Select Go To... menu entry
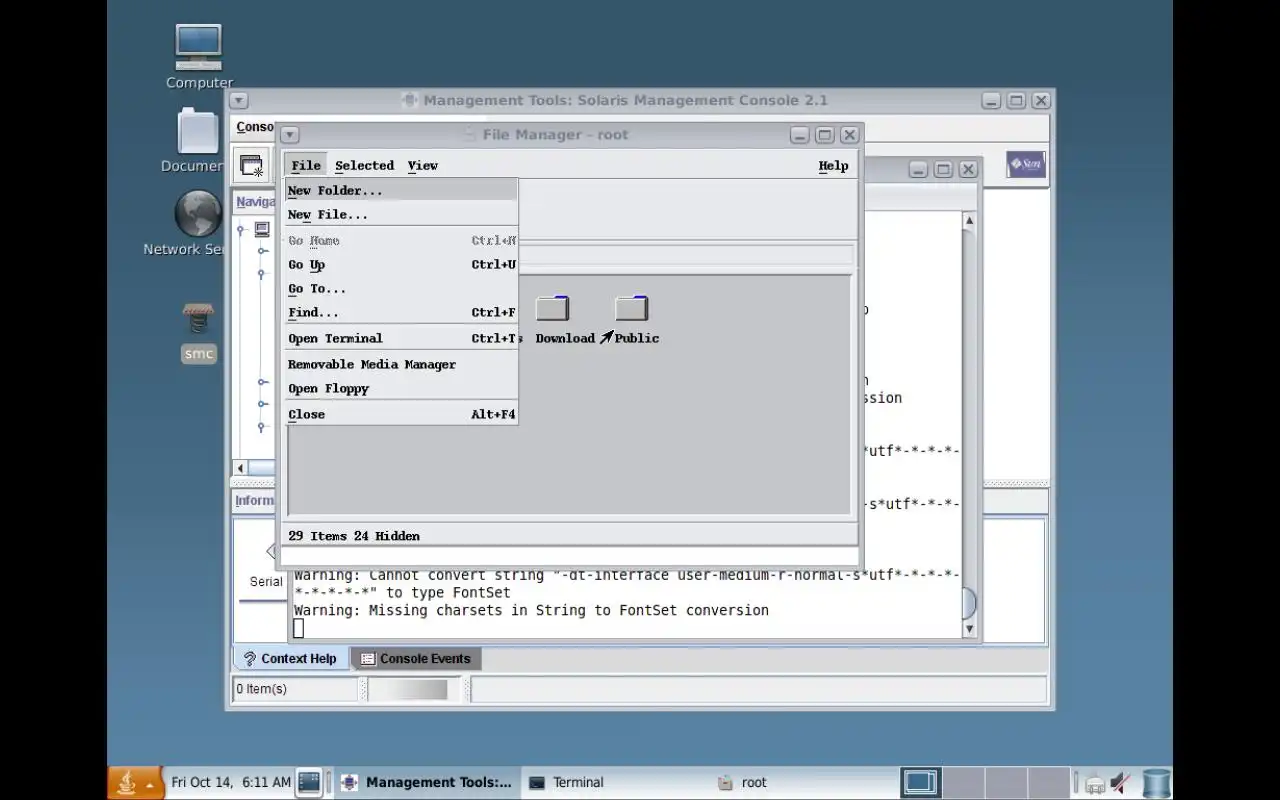Image resolution: width=1280 pixels, height=800 pixels. (401, 288)
